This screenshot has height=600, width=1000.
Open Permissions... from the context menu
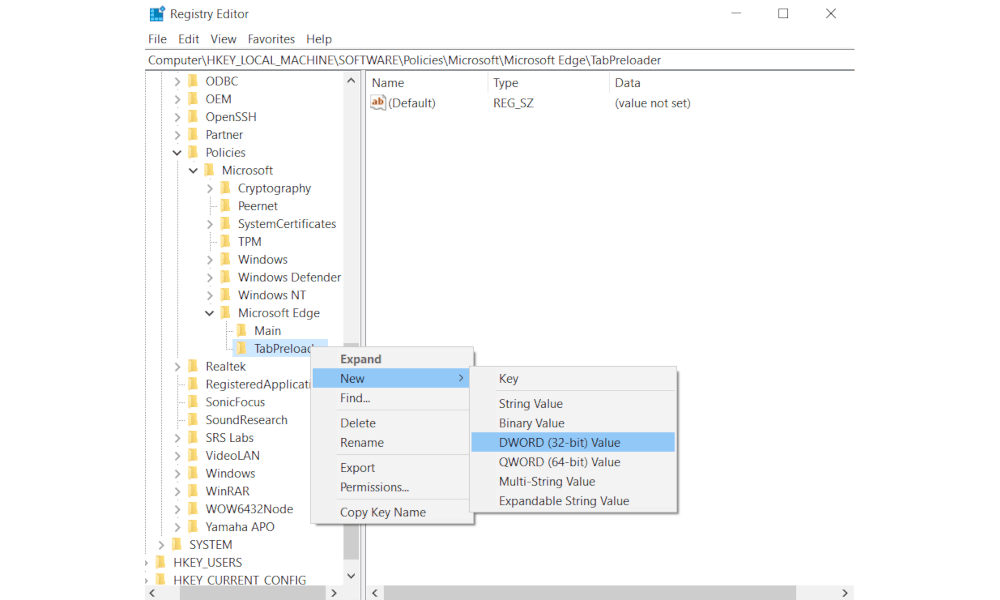392,487
